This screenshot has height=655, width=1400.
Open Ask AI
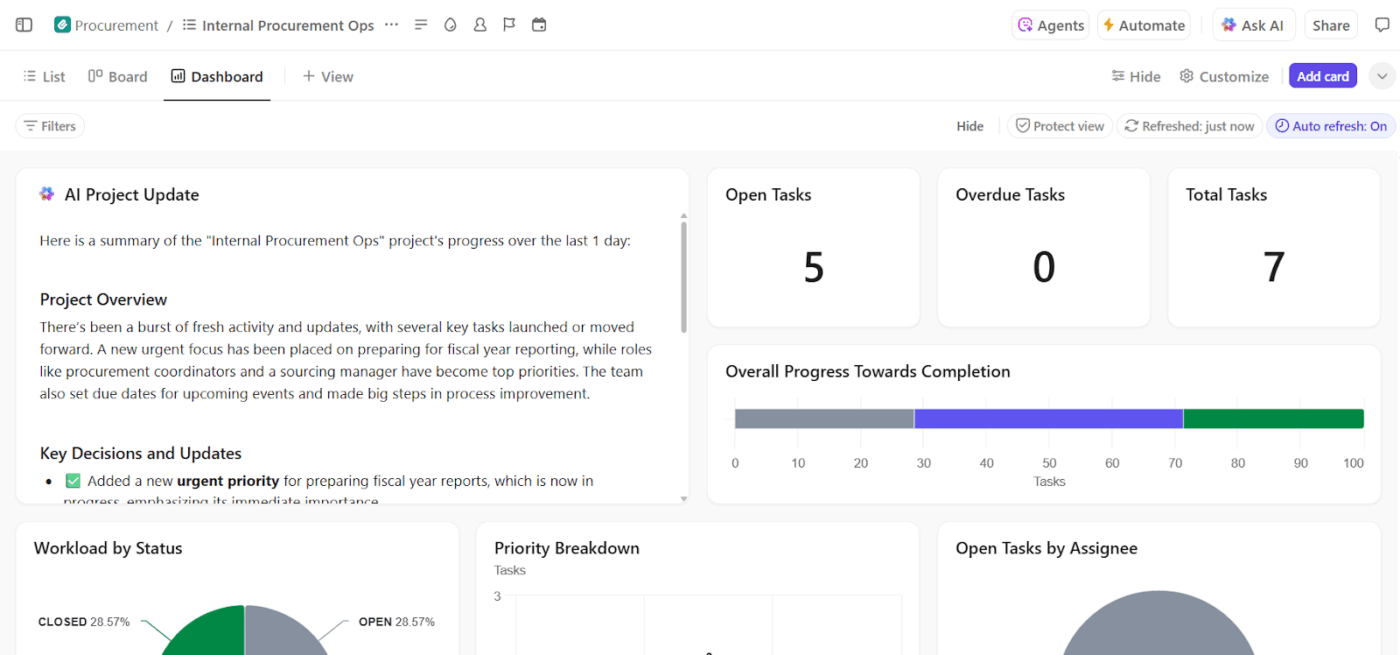(x=1253, y=24)
